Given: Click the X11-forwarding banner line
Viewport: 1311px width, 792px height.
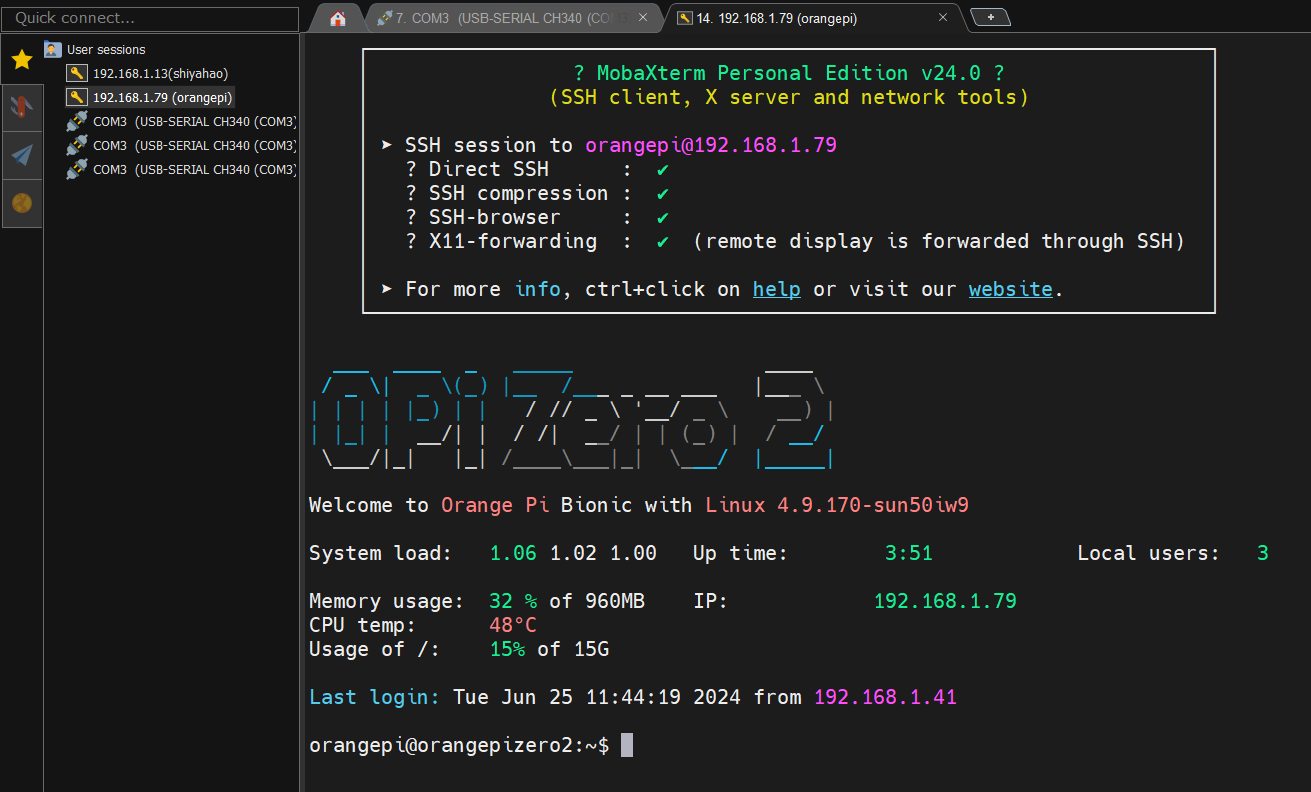Looking at the screenshot, I should (795, 241).
